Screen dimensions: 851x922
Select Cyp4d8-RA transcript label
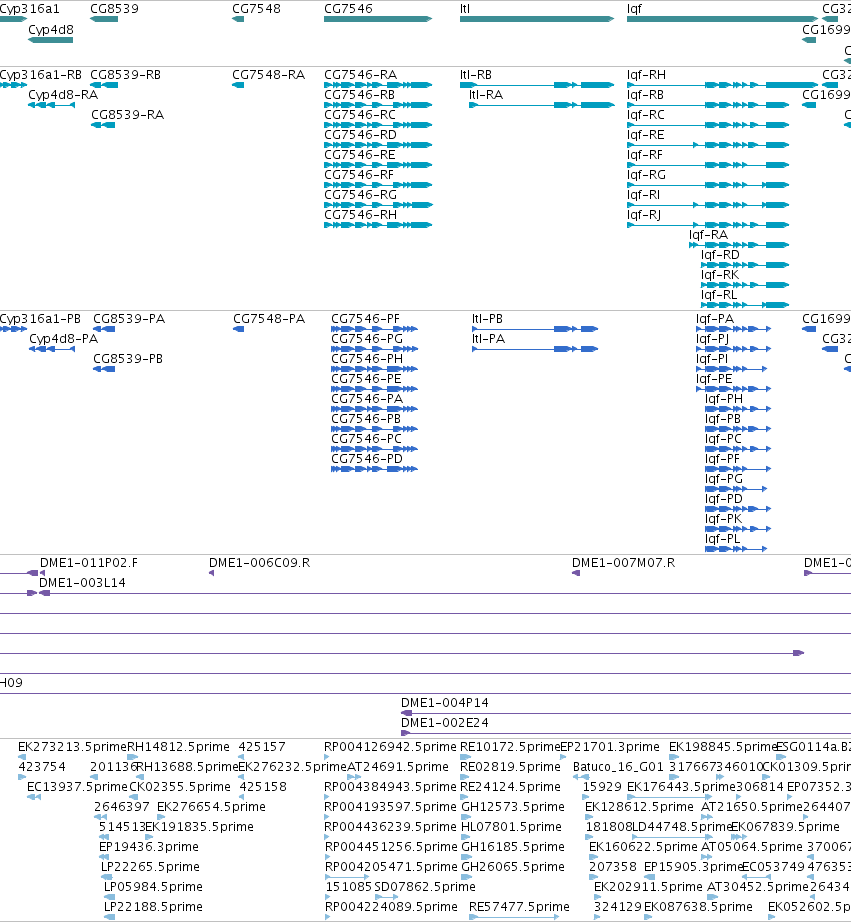(x=63, y=95)
